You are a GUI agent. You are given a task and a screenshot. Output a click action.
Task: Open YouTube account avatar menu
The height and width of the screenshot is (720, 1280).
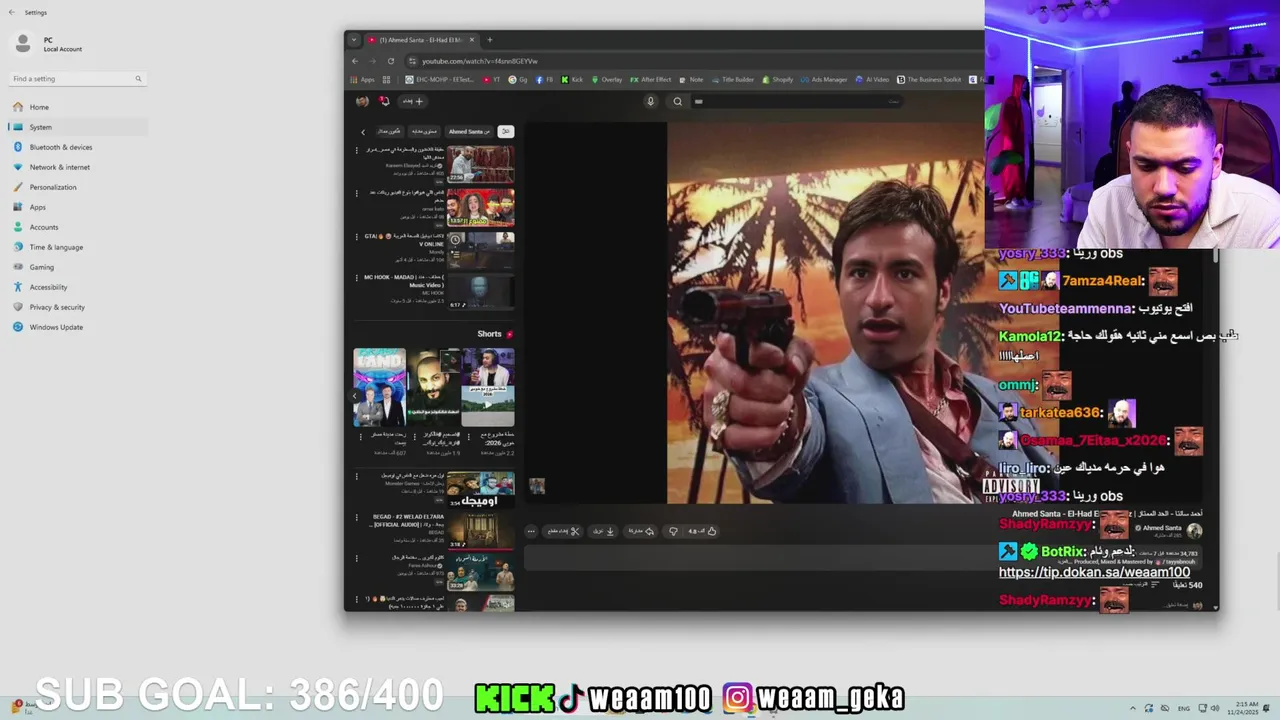362,101
